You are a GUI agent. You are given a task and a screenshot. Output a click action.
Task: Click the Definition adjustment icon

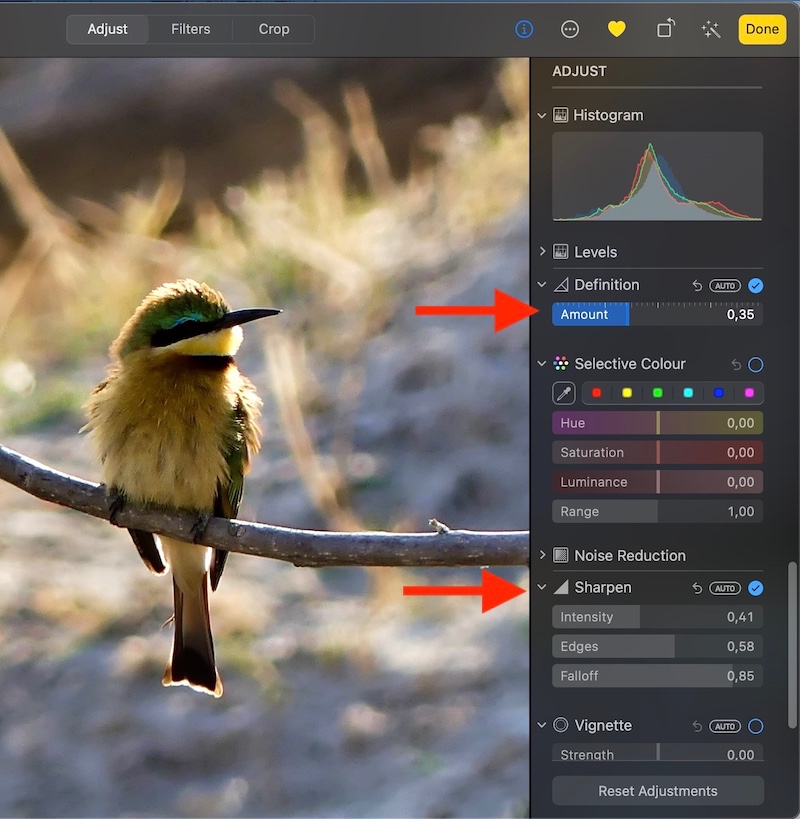point(560,285)
